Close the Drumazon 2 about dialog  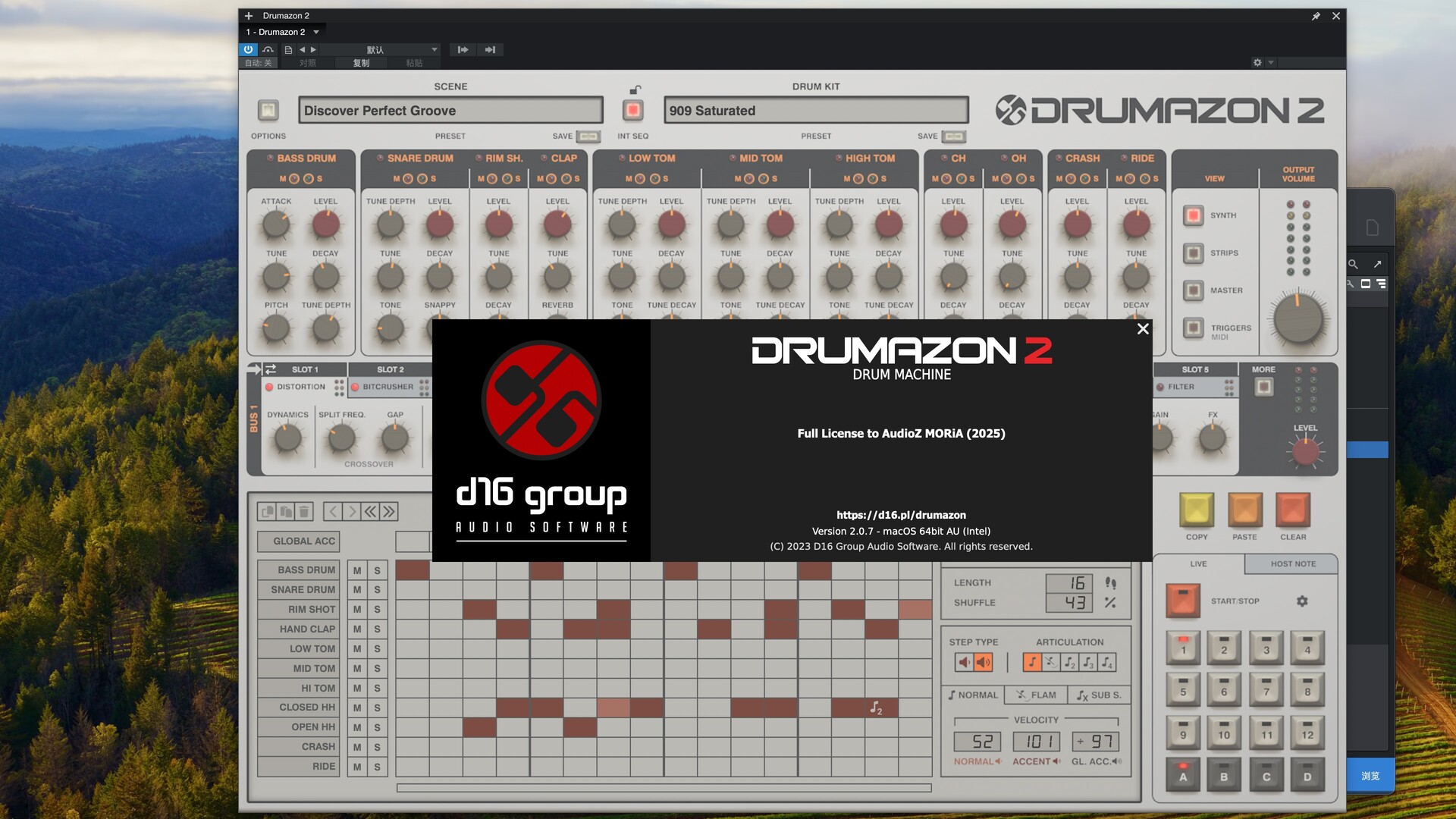pyautogui.click(x=1143, y=329)
